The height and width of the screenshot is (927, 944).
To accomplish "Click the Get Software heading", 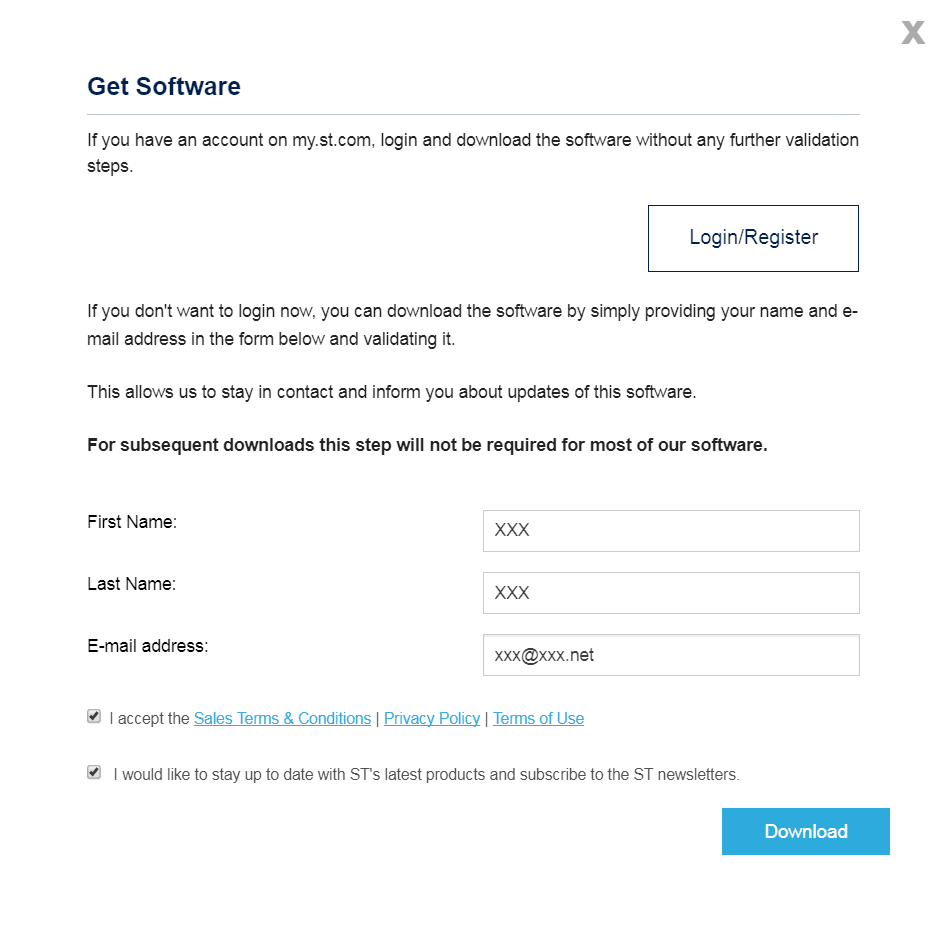I will pyautogui.click(x=164, y=87).
